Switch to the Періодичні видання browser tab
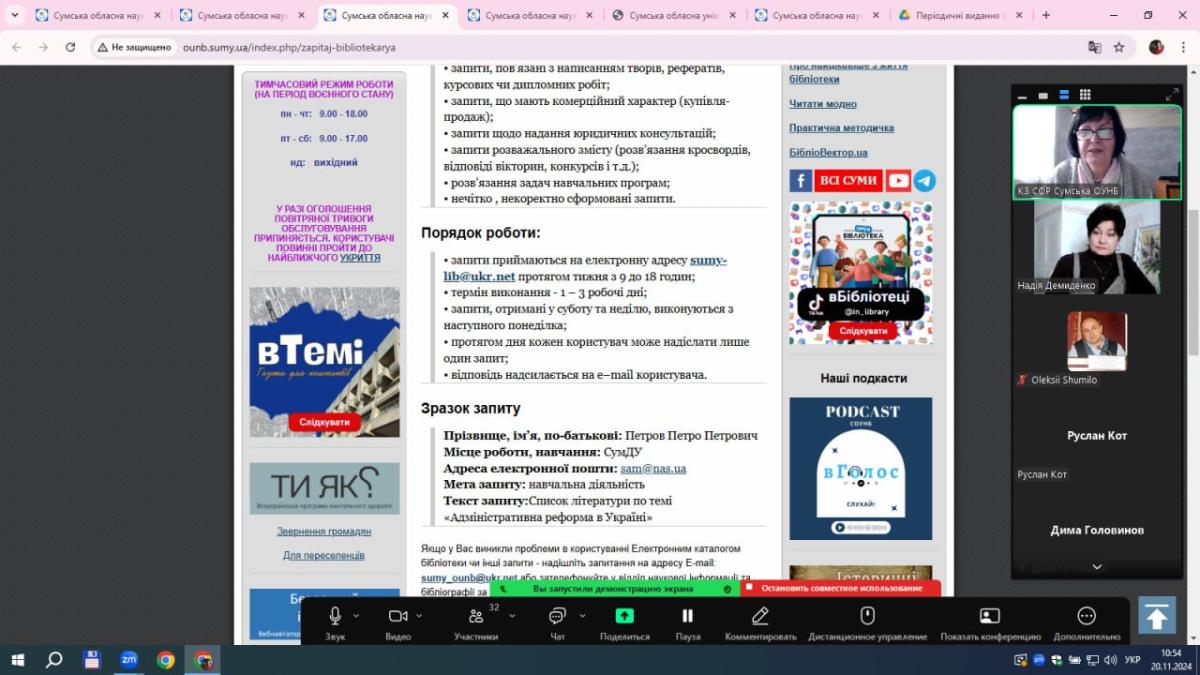 coord(958,15)
